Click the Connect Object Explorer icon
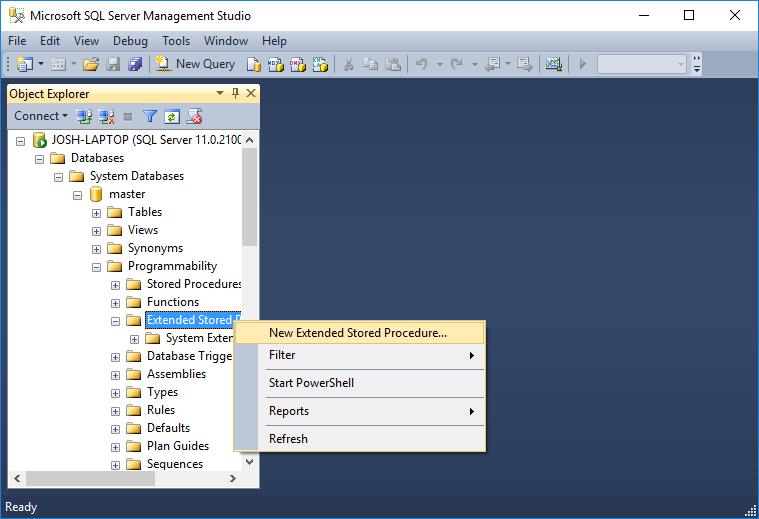This screenshot has height=519, width=759. 84,116
